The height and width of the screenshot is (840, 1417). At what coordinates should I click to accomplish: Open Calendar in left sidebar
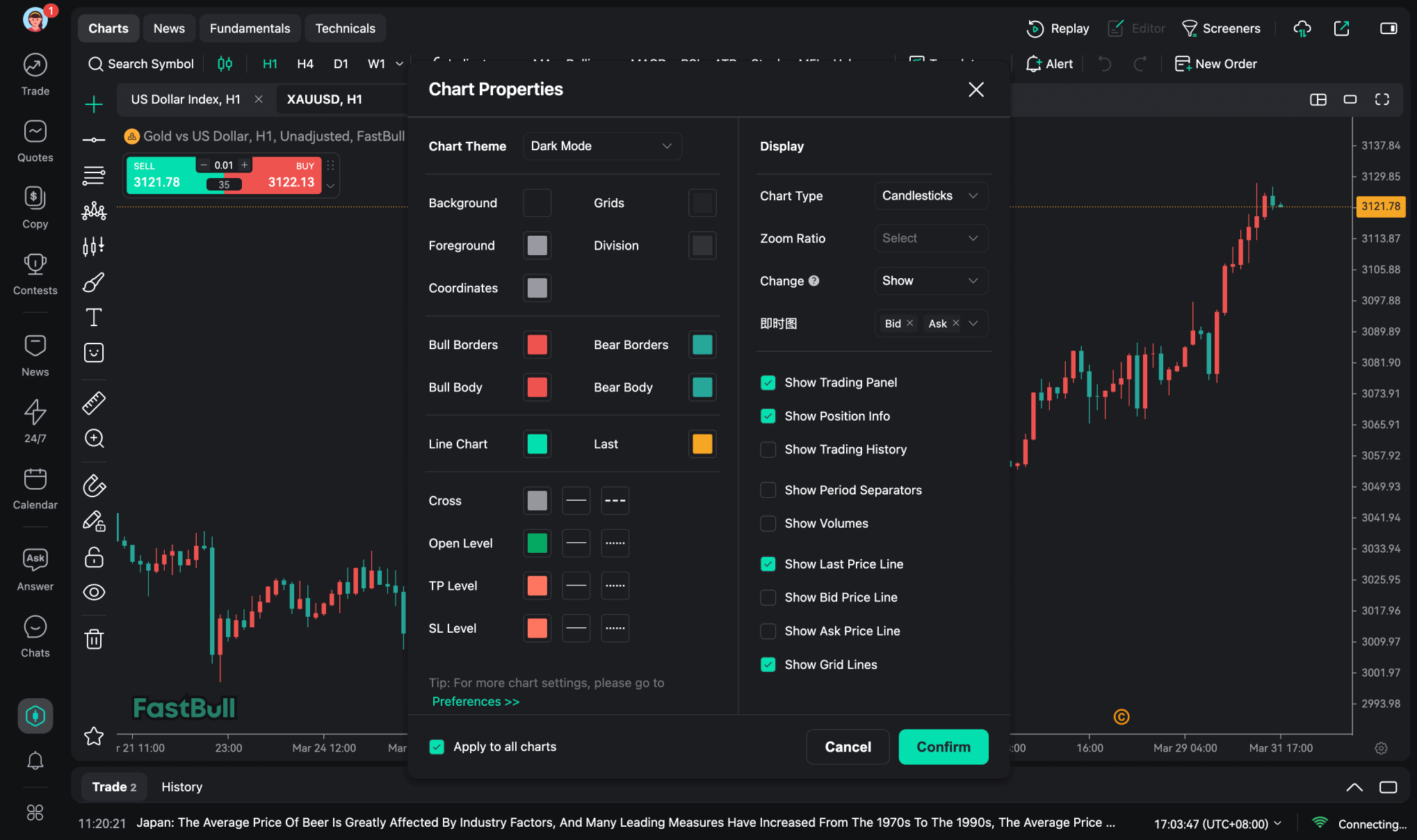click(35, 489)
